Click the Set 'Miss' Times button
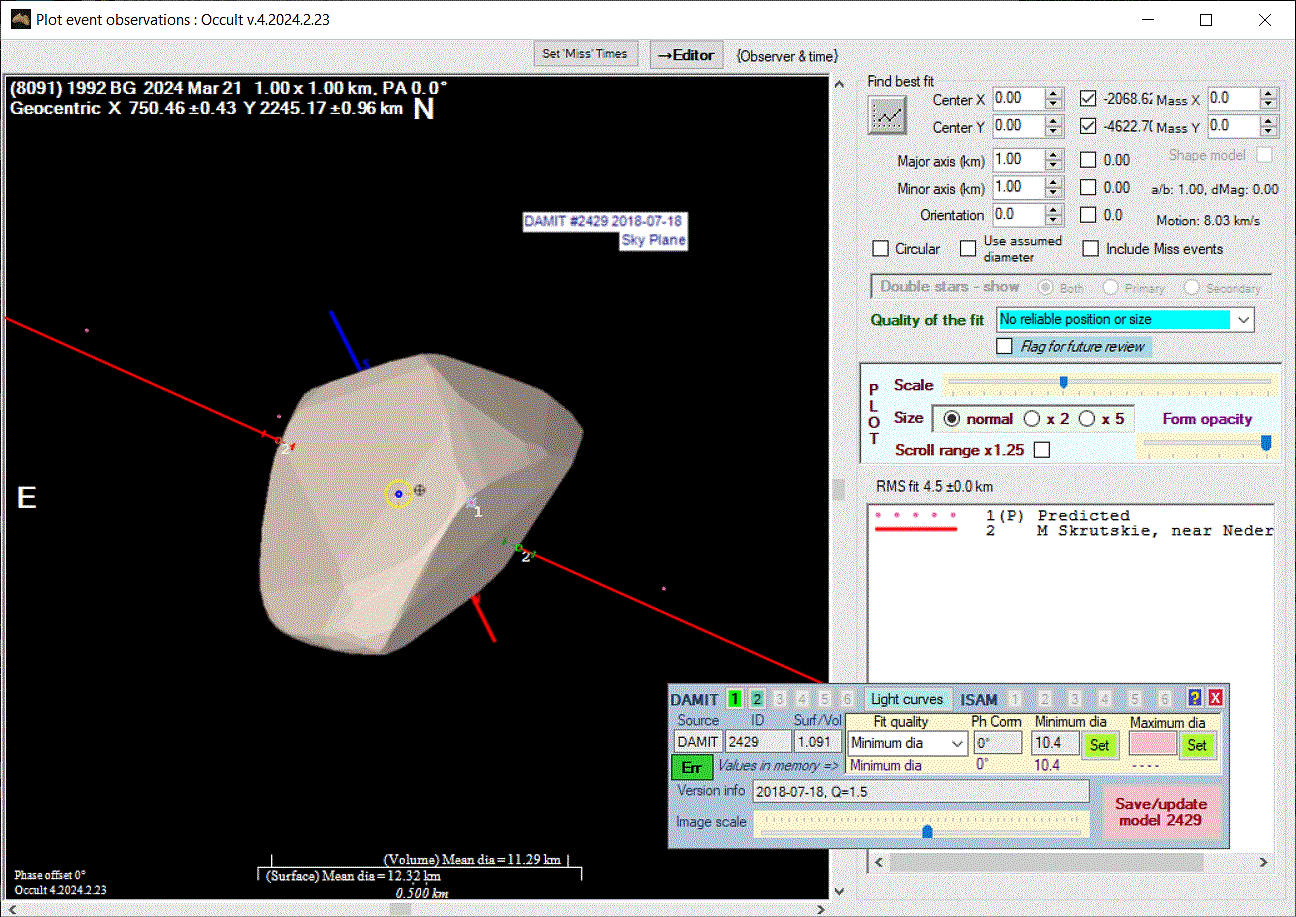 click(585, 54)
